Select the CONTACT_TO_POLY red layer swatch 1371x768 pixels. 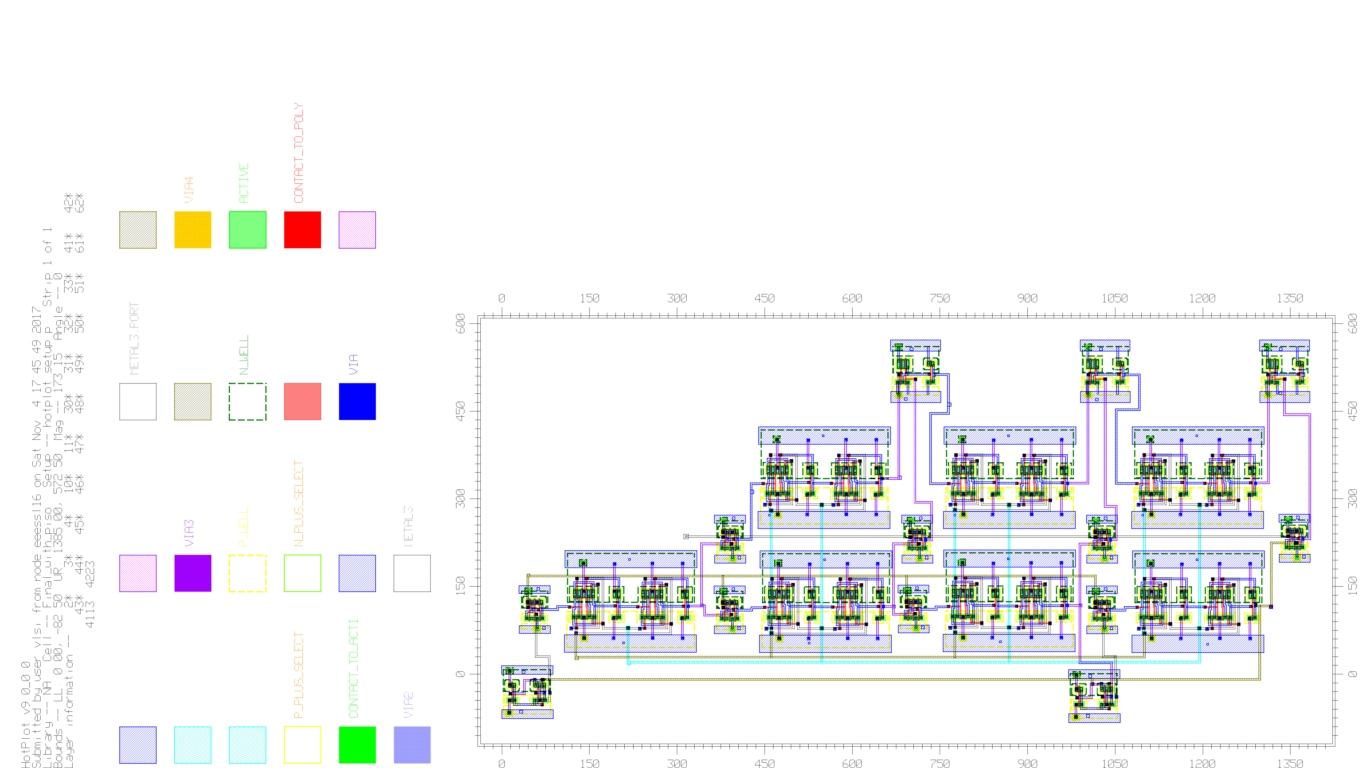302,231
